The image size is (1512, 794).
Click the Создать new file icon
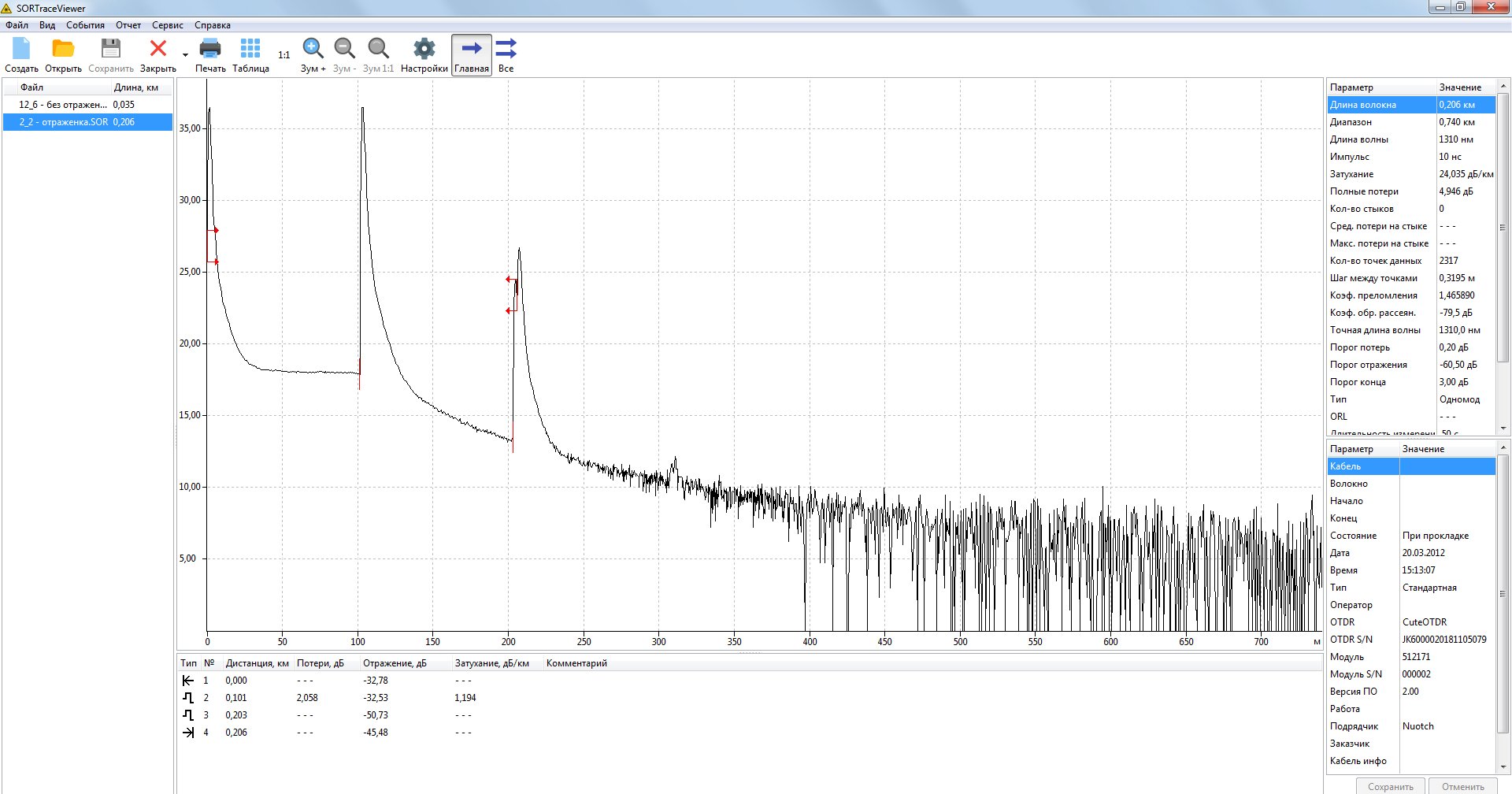(21, 54)
